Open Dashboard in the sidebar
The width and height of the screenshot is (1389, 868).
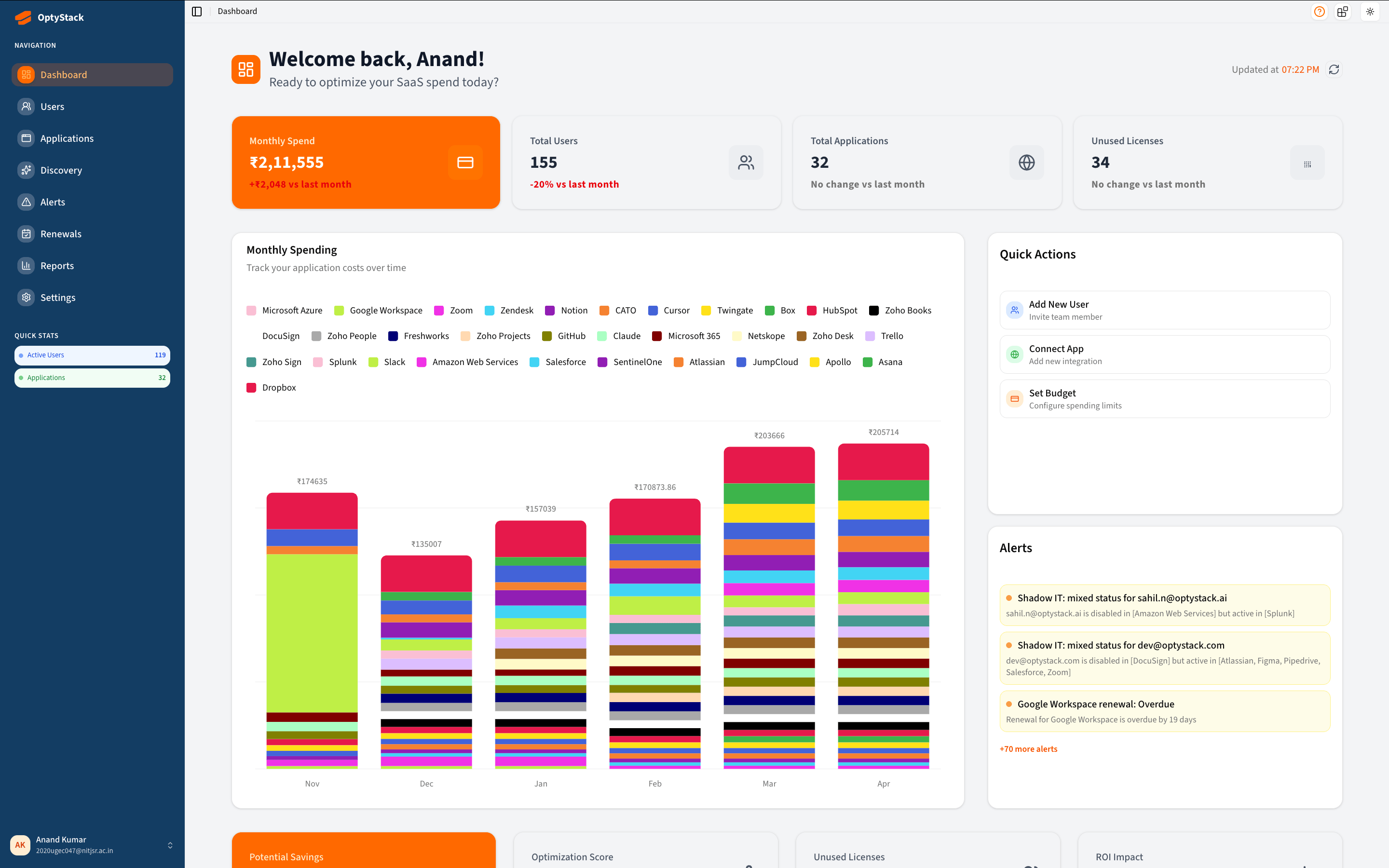pos(92,75)
